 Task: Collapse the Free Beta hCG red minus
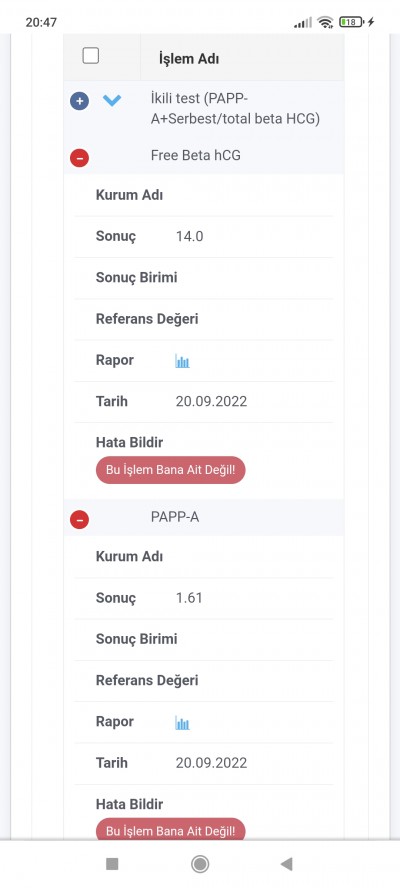(x=79, y=157)
